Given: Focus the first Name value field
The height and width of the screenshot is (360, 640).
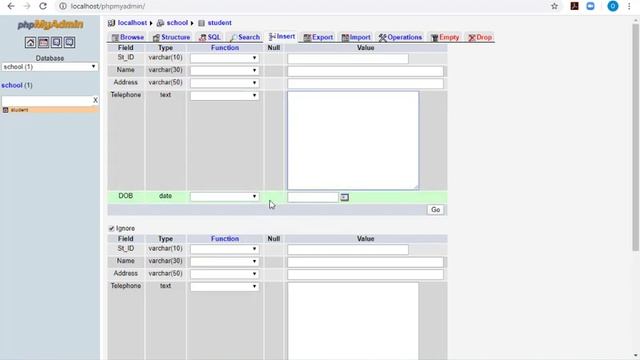Looking at the screenshot, I should pyautogui.click(x=365, y=71).
